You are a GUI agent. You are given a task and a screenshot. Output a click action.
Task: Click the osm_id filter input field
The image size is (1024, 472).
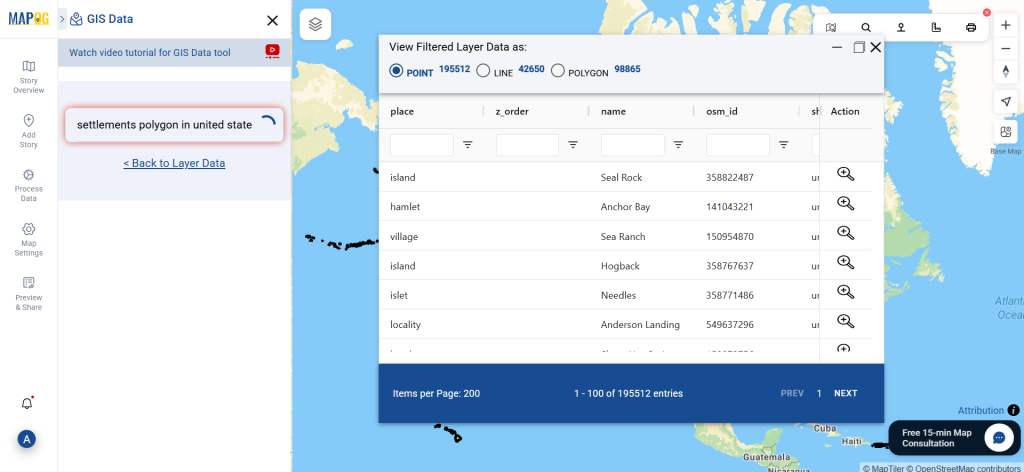(738, 145)
